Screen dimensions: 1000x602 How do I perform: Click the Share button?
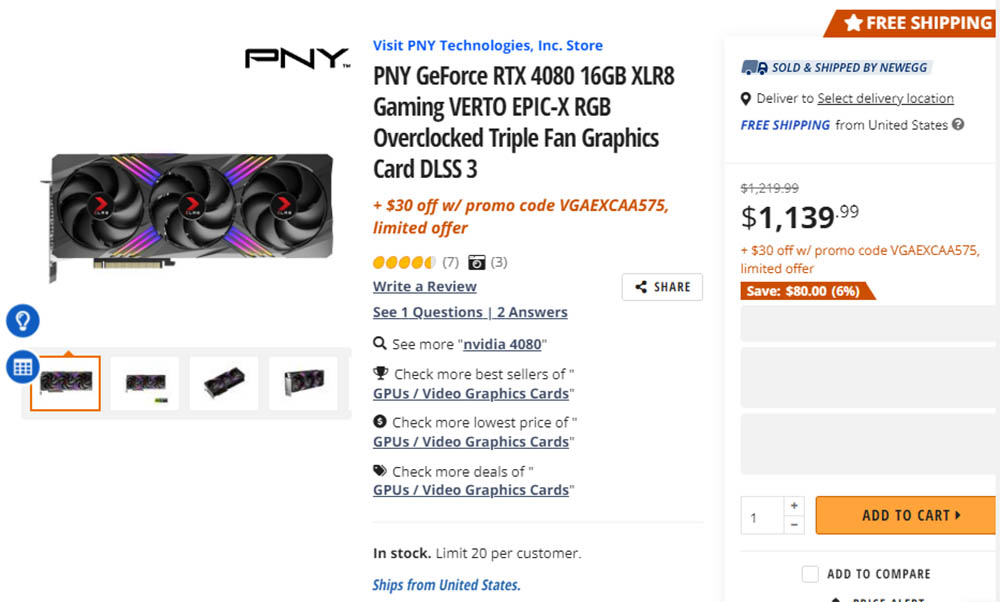click(x=662, y=287)
